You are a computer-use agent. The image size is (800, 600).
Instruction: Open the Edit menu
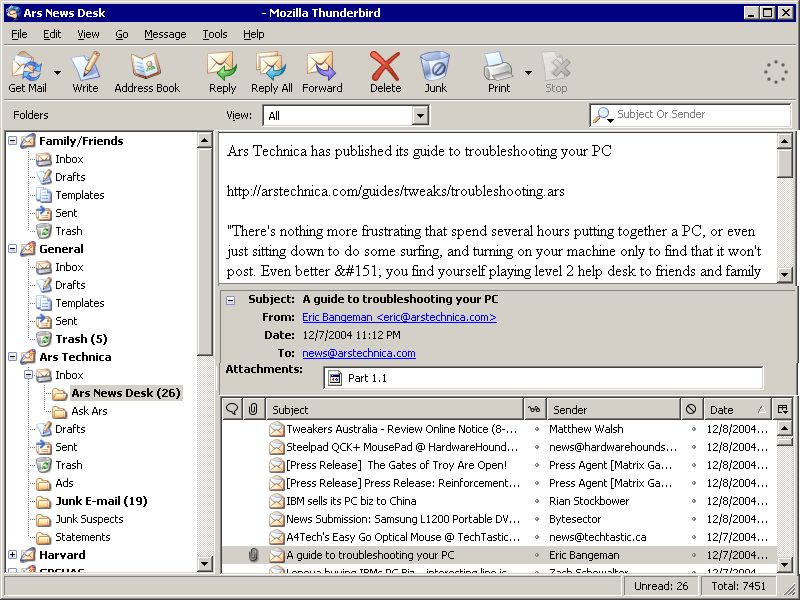pos(52,34)
